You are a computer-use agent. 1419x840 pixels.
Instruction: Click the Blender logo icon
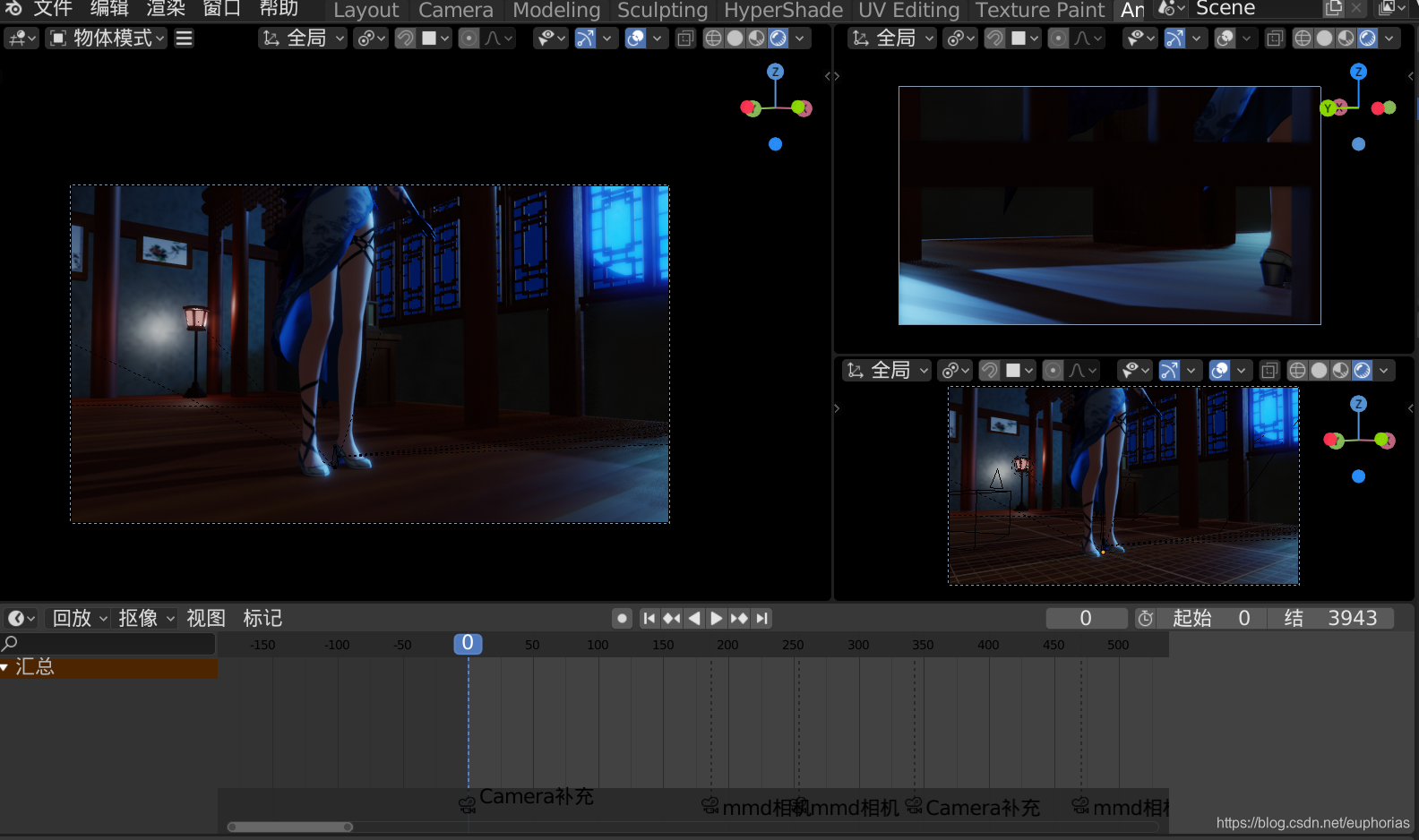pos(13,8)
